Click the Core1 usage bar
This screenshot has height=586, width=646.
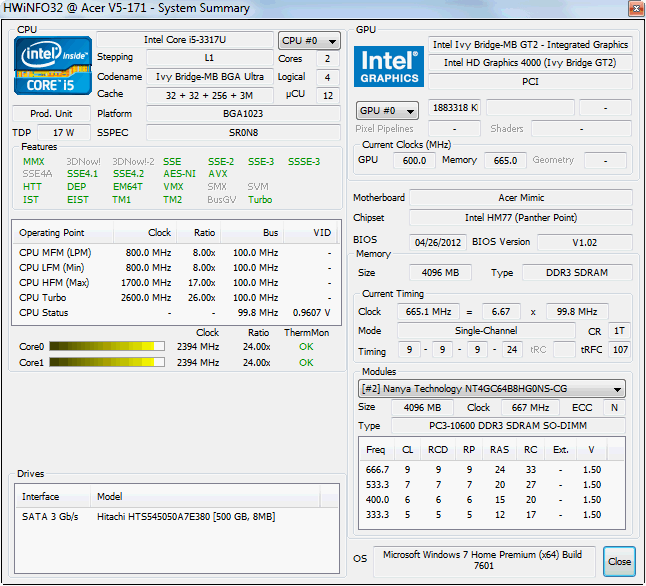click(x=107, y=362)
